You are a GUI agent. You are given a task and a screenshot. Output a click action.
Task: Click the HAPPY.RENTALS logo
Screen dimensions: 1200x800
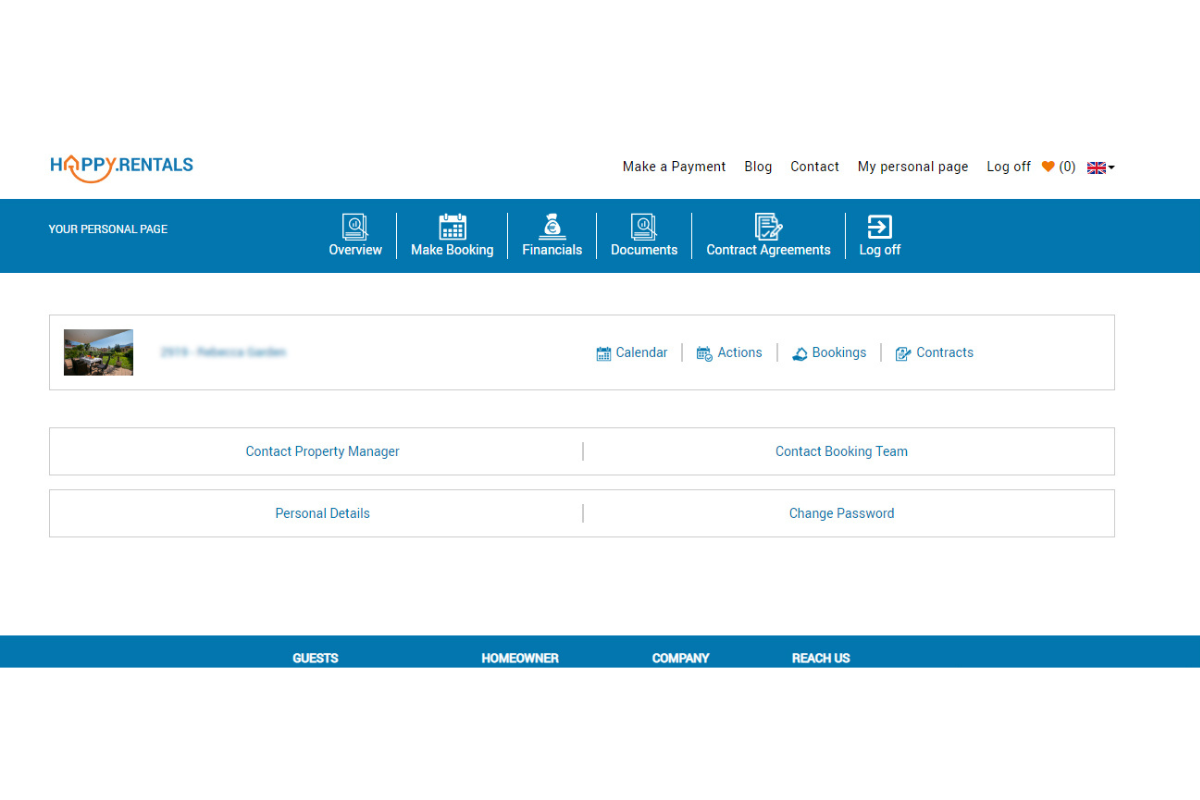pyautogui.click(x=121, y=166)
